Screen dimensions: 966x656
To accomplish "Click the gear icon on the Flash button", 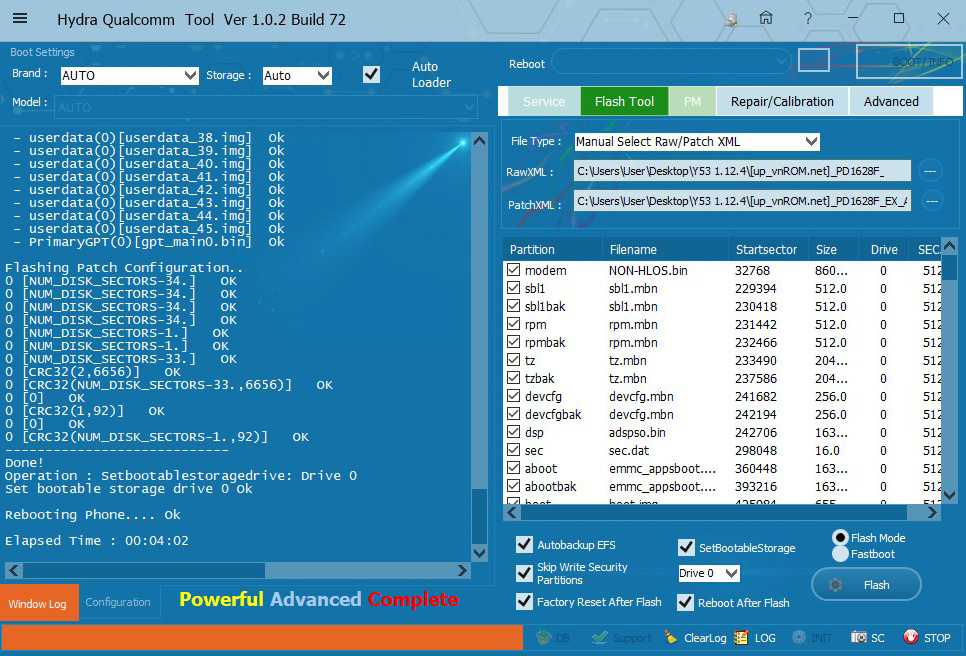I will tap(835, 585).
